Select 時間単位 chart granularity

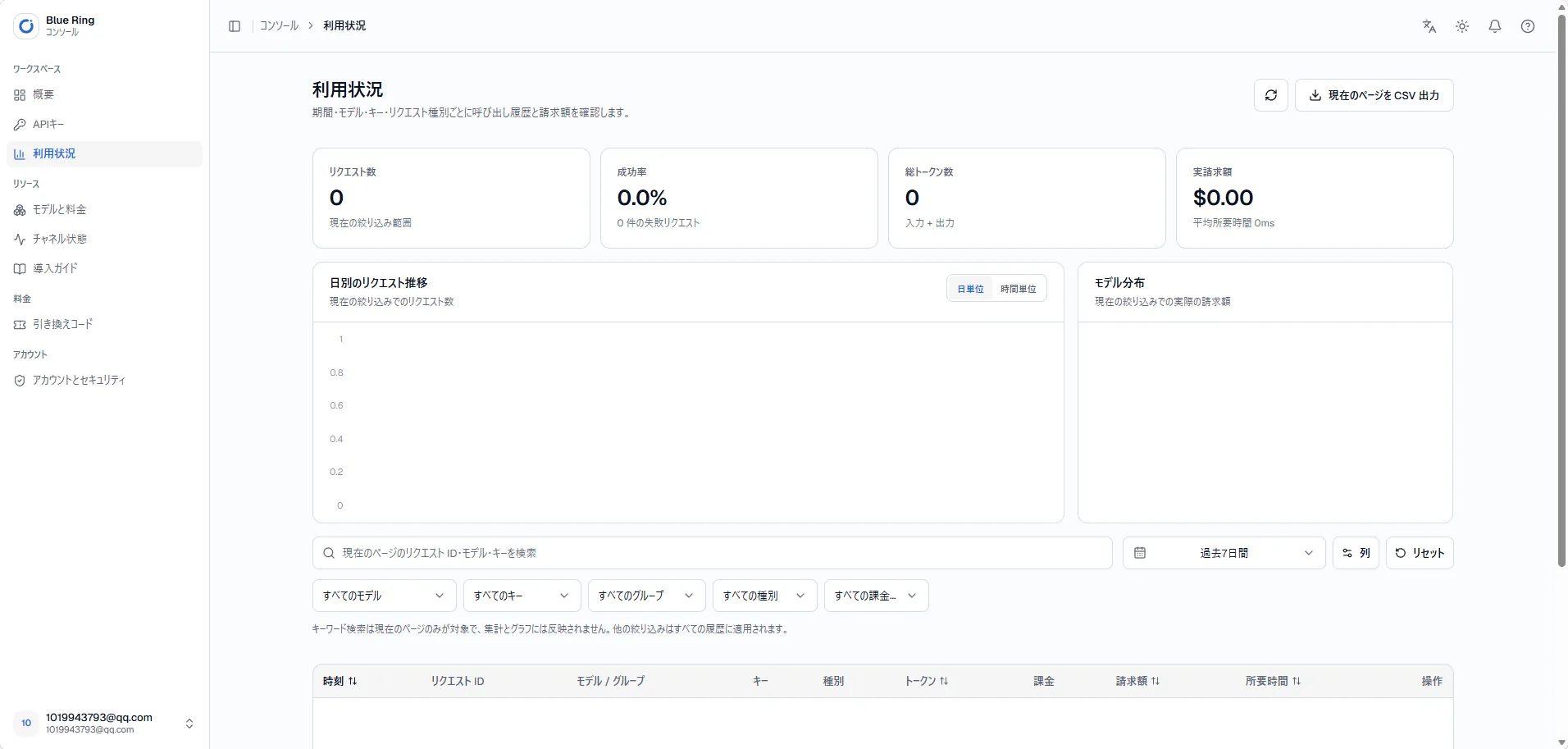pos(1019,289)
